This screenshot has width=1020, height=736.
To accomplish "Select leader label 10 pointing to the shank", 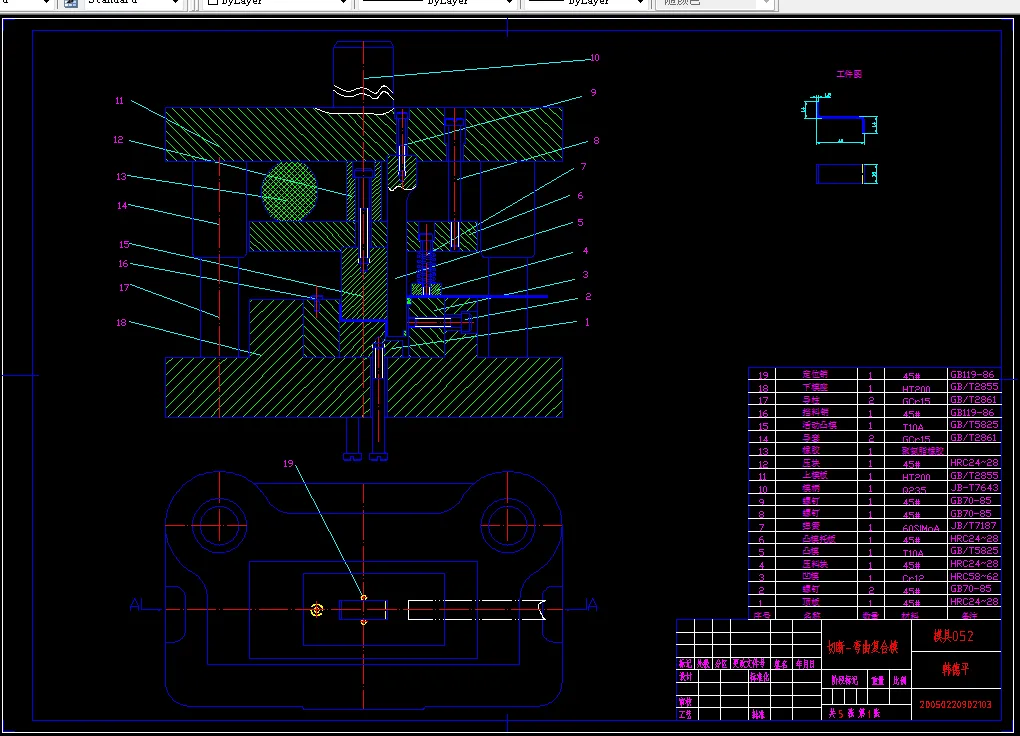I will pyautogui.click(x=595, y=58).
